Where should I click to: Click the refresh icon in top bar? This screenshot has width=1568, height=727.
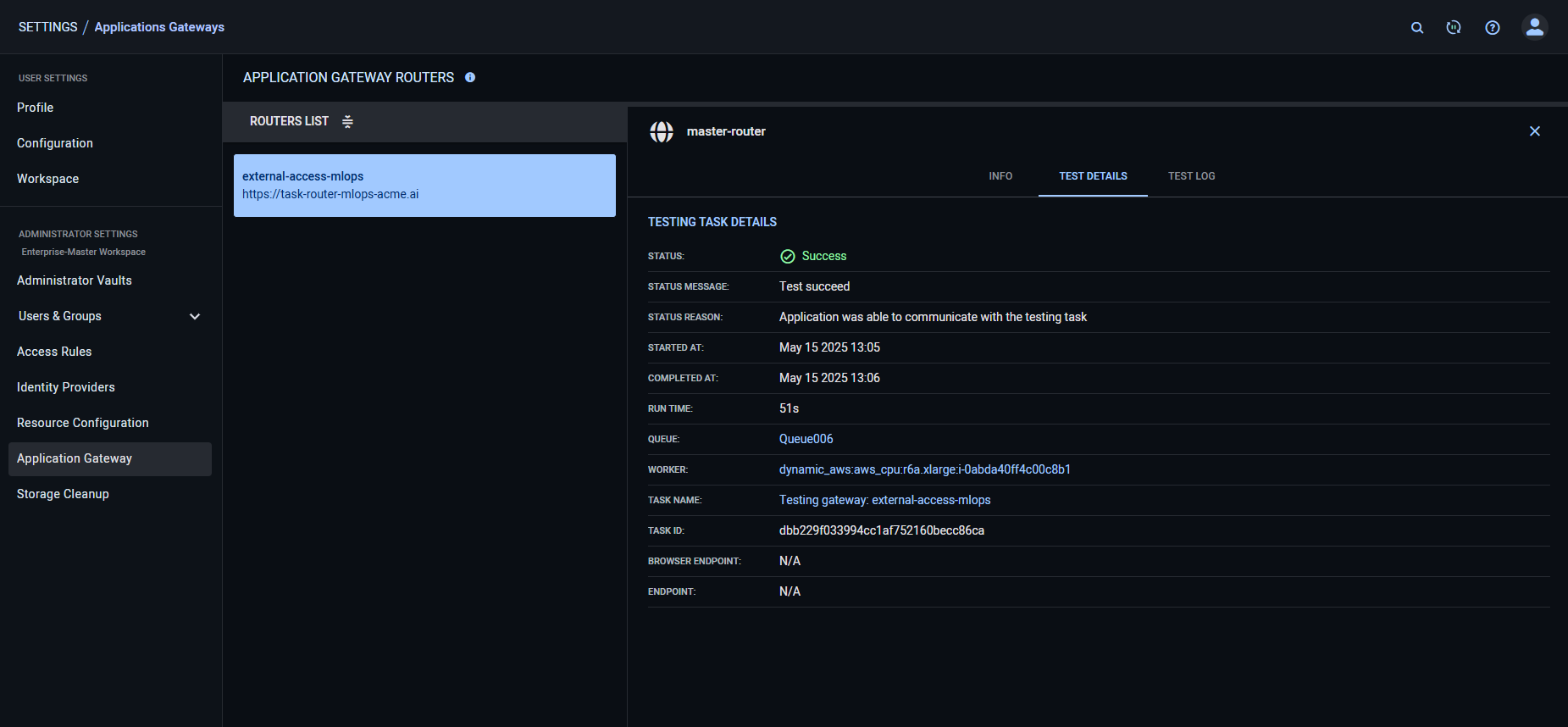coord(1454,28)
